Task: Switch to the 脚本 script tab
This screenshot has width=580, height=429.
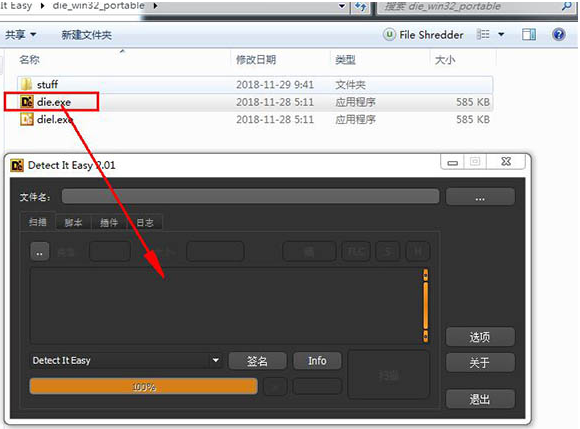Action: pos(73,222)
